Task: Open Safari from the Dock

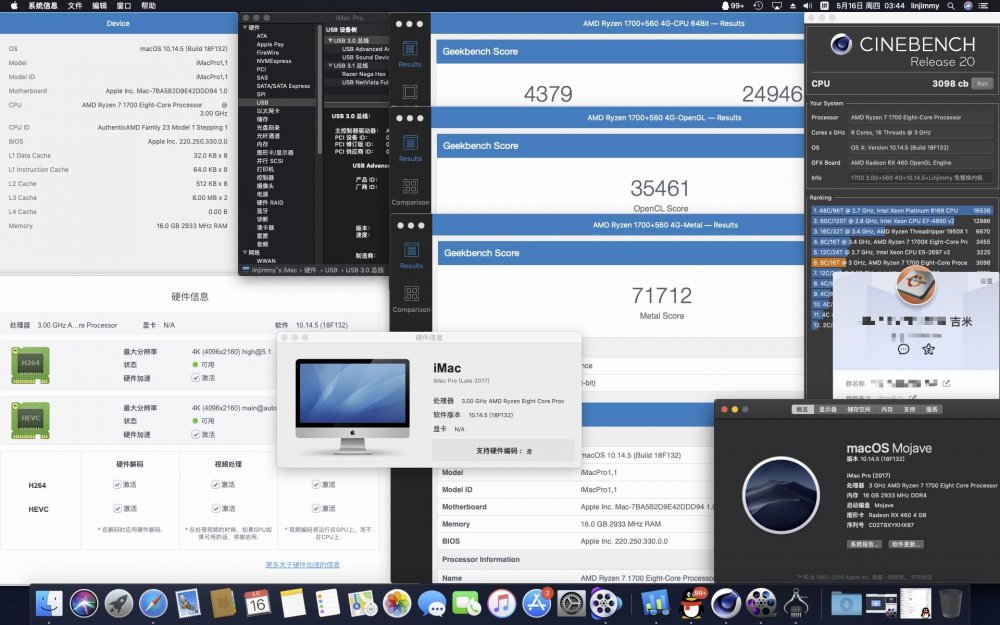Action: [153, 603]
